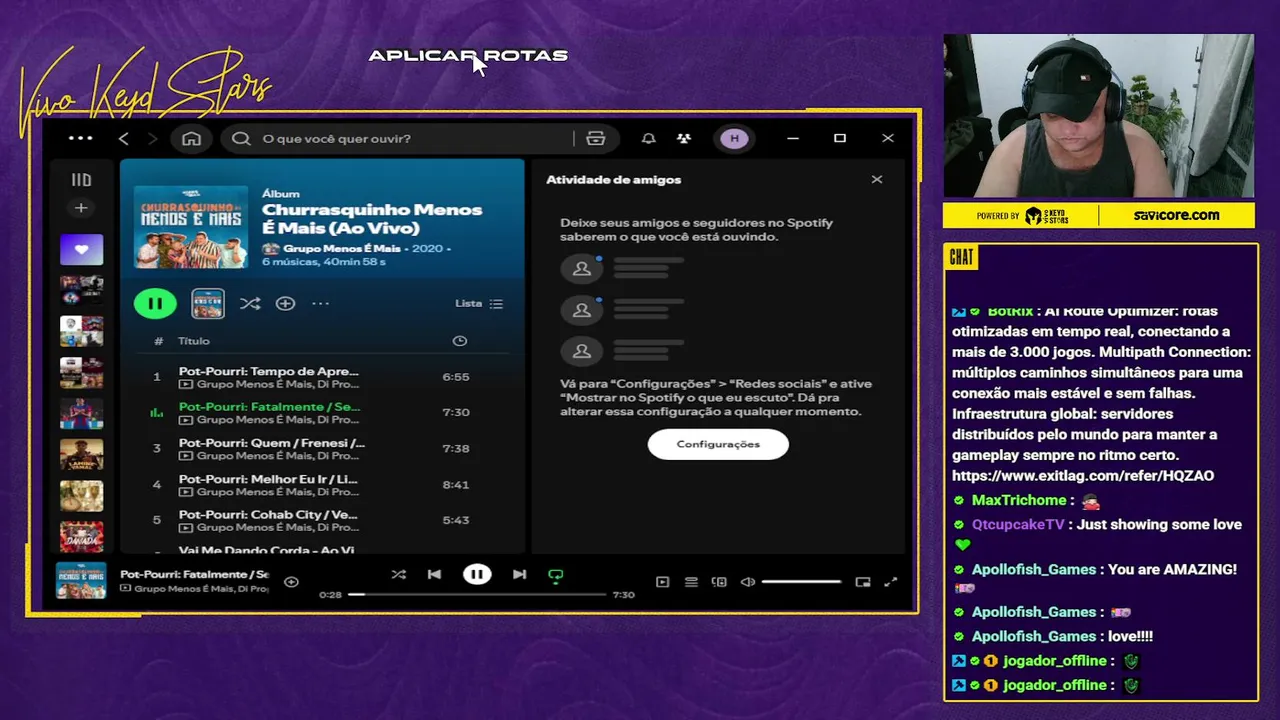
Task: Open Liked Songs heart playlist
Action: (81, 249)
